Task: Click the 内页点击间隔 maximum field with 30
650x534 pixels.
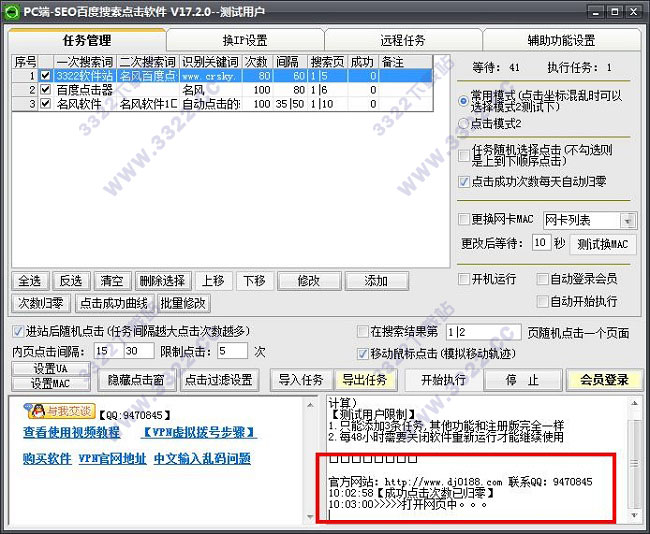Action: [139, 351]
